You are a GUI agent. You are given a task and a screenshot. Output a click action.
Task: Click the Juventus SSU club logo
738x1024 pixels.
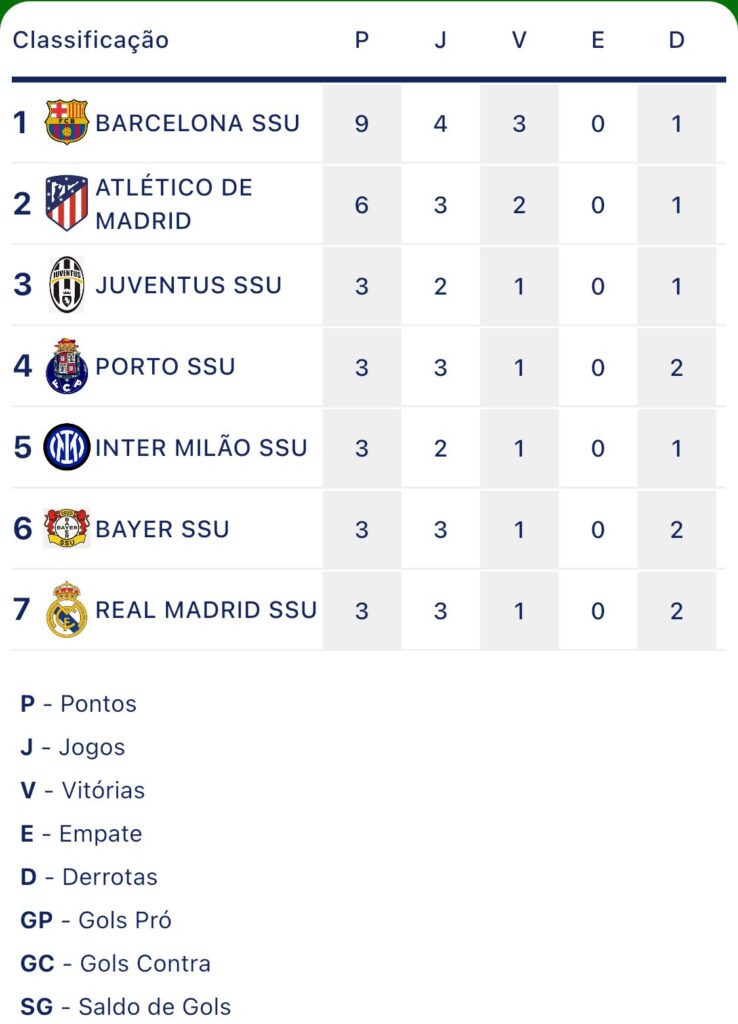(67, 285)
